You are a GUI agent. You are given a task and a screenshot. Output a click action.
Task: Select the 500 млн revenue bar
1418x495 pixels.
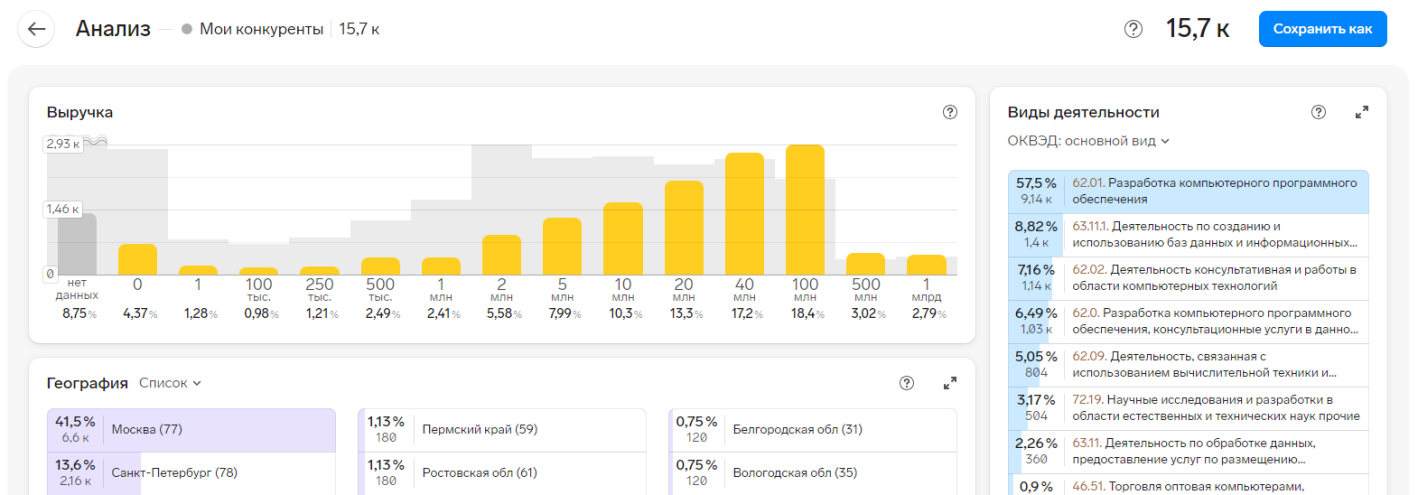click(x=866, y=264)
